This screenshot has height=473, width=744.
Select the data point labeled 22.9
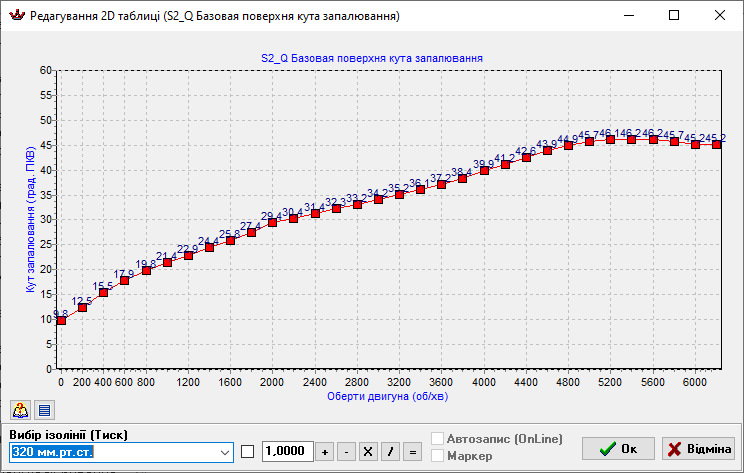pos(188,255)
